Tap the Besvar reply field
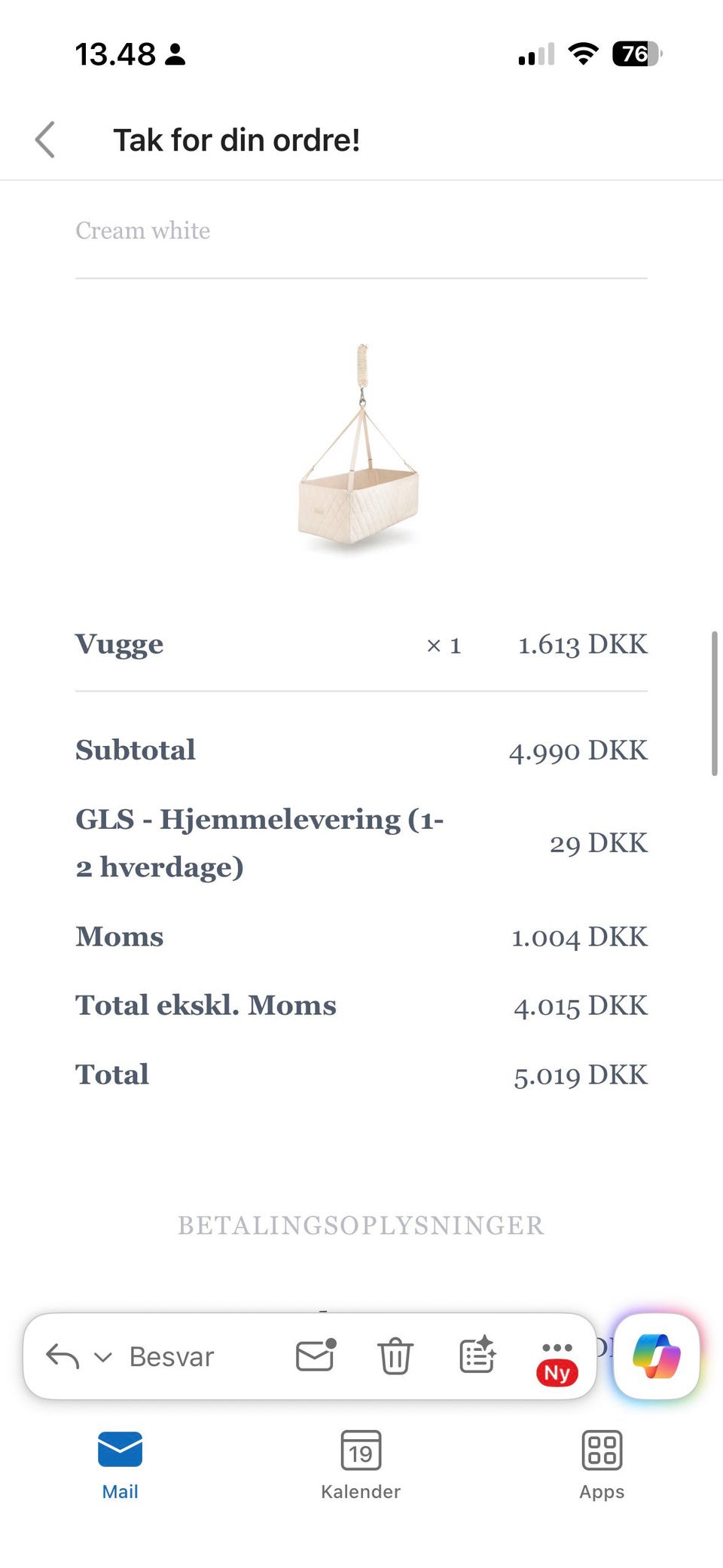The width and height of the screenshot is (723, 1568). (172, 1357)
